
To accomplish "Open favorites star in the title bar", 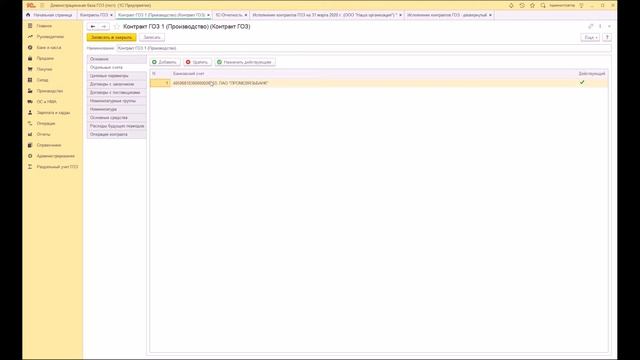I will [x=532, y=5].
